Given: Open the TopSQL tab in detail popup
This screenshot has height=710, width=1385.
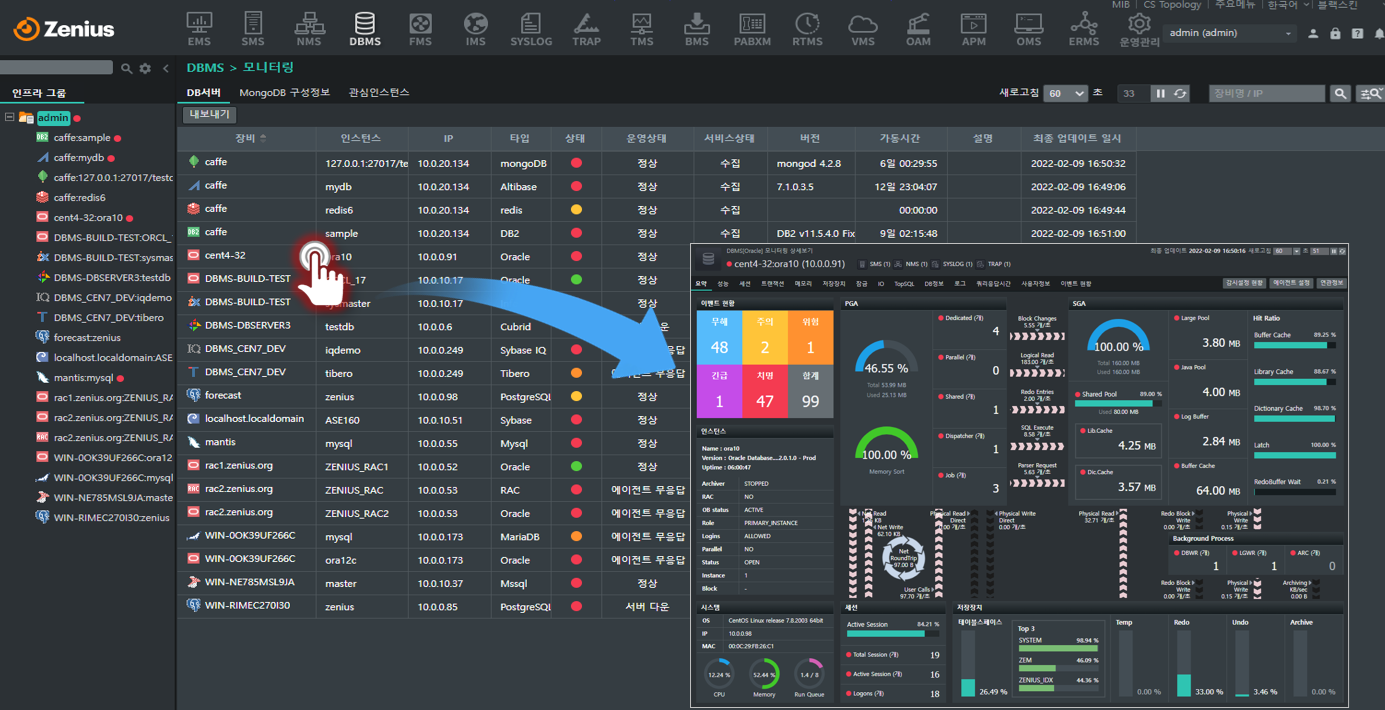Looking at the screenshot, I should (903, 284).
